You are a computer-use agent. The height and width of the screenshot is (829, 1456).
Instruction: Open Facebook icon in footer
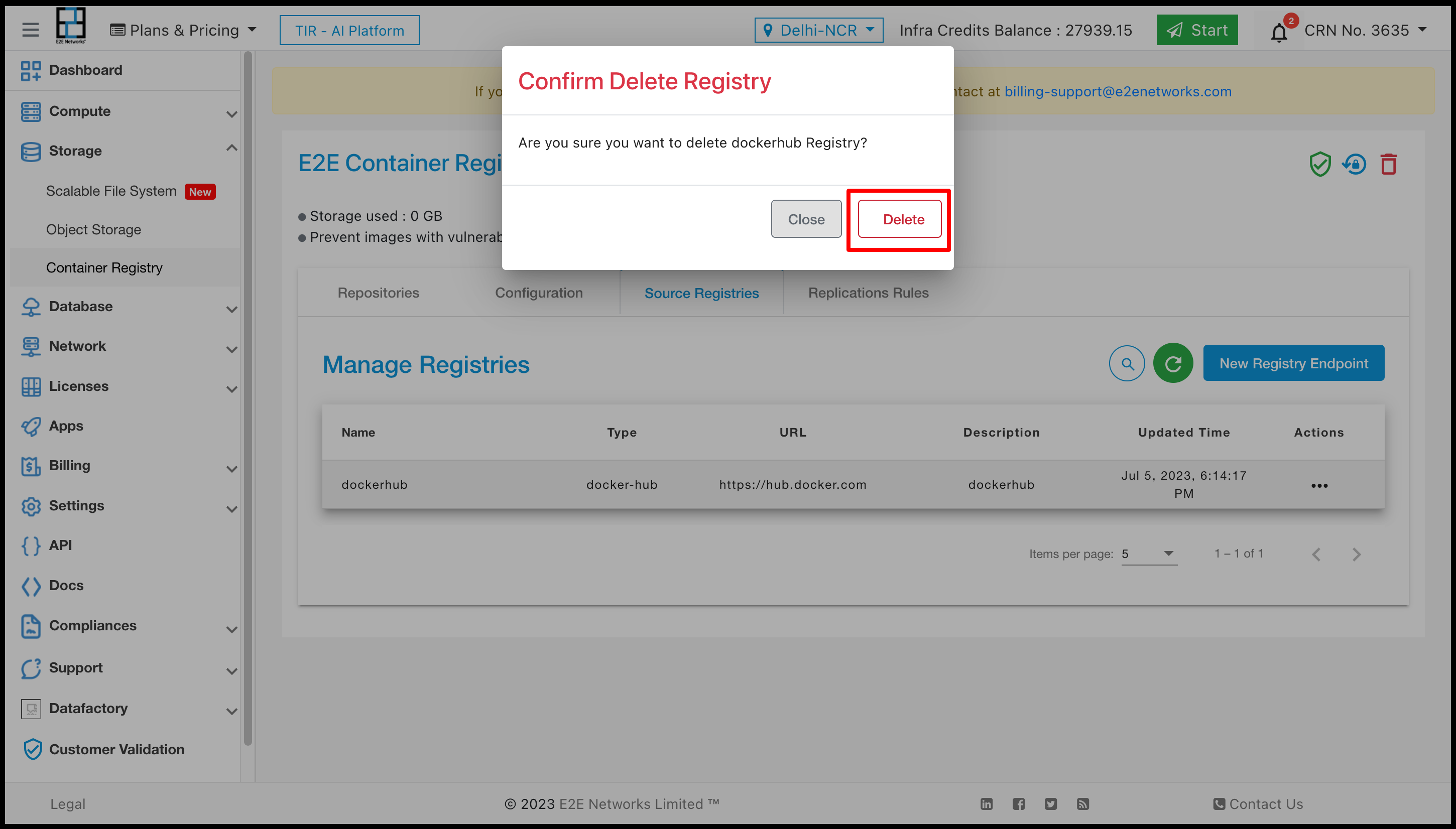1019,804
